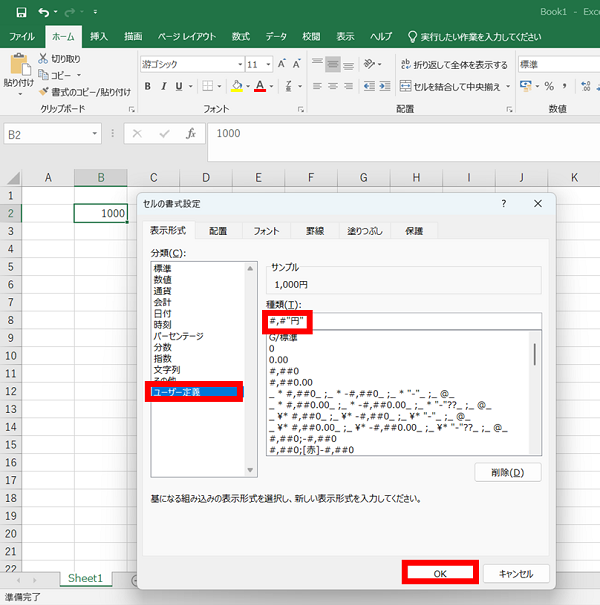Expand the fill color dropdown arrow
Viewport: 600px width, 605px height.
(x=248, y=86)
